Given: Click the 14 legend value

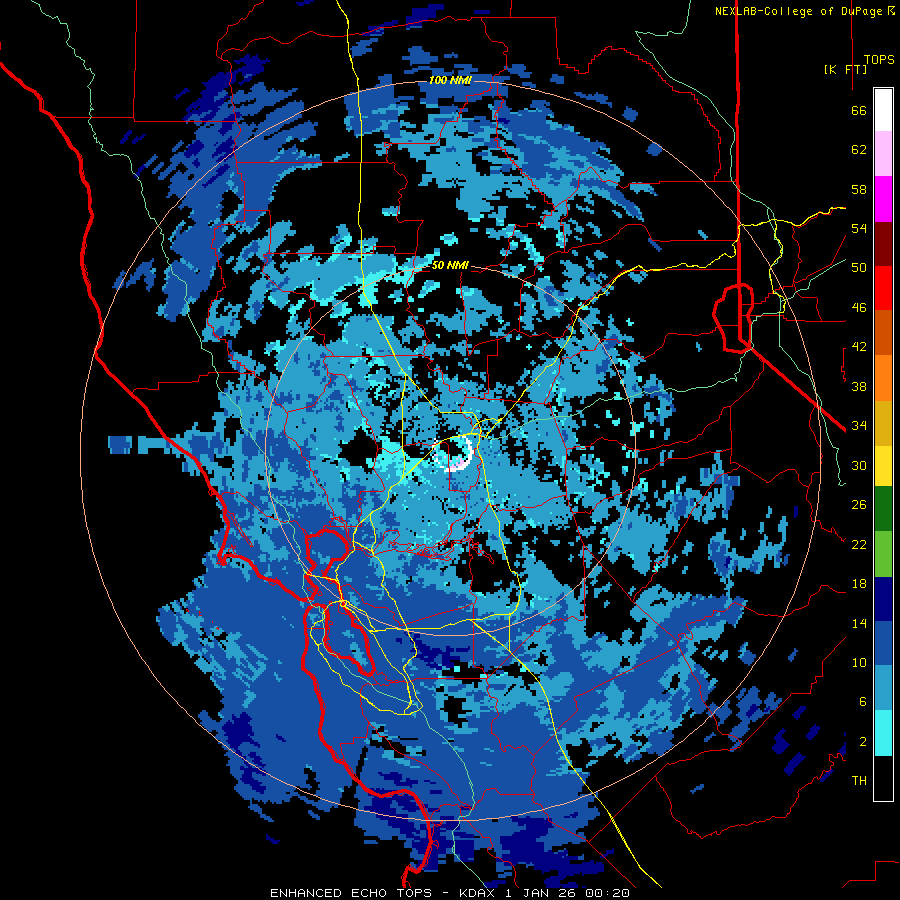Looking at the screenshot, I should tap(859, 623).
